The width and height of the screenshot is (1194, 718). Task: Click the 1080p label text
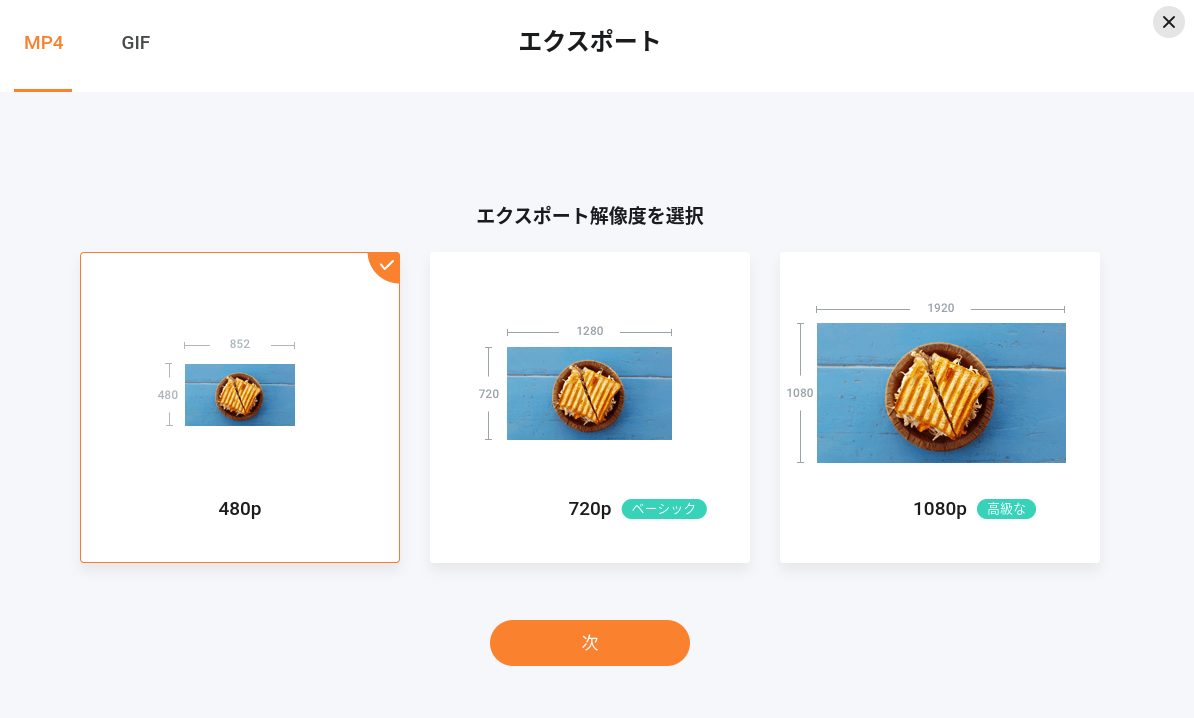[x=940, y=509]
